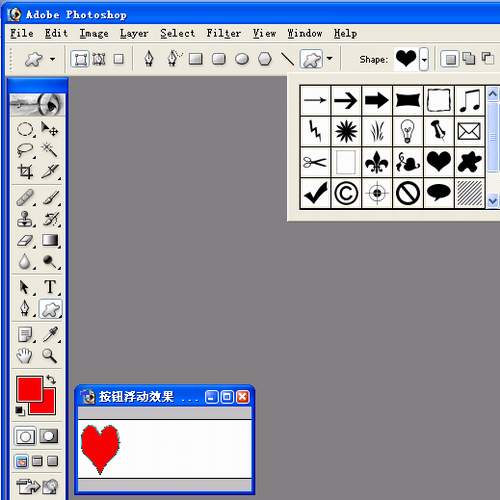
Task: Click the red foreground color swatch
Action: 29,389
